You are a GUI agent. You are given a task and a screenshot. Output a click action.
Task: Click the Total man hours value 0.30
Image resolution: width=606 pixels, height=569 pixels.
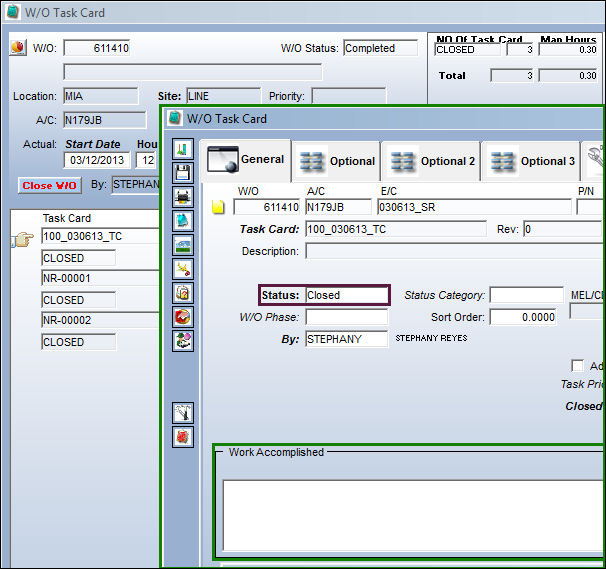[x=568, y=75]
